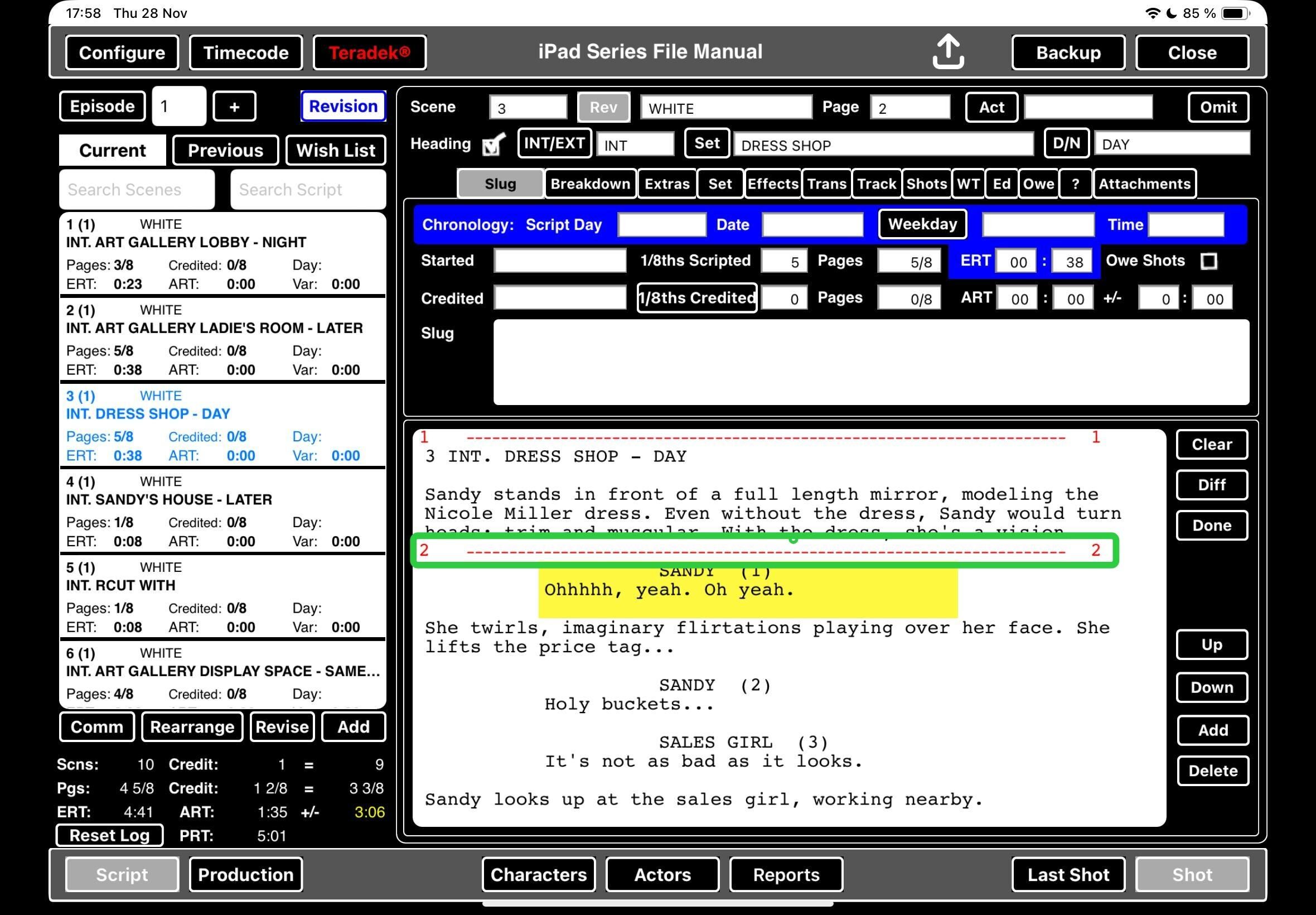This screenshot has height=915, width=1316.
Task: Tap the battery indicator icon
Action: click(1235, 13)
